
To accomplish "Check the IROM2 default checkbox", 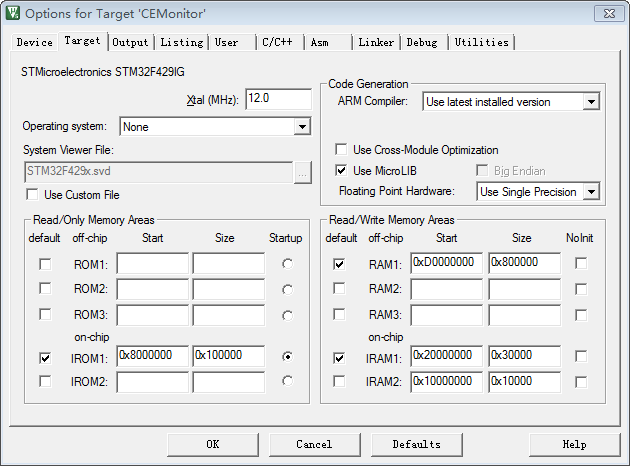I will [45, 381].
